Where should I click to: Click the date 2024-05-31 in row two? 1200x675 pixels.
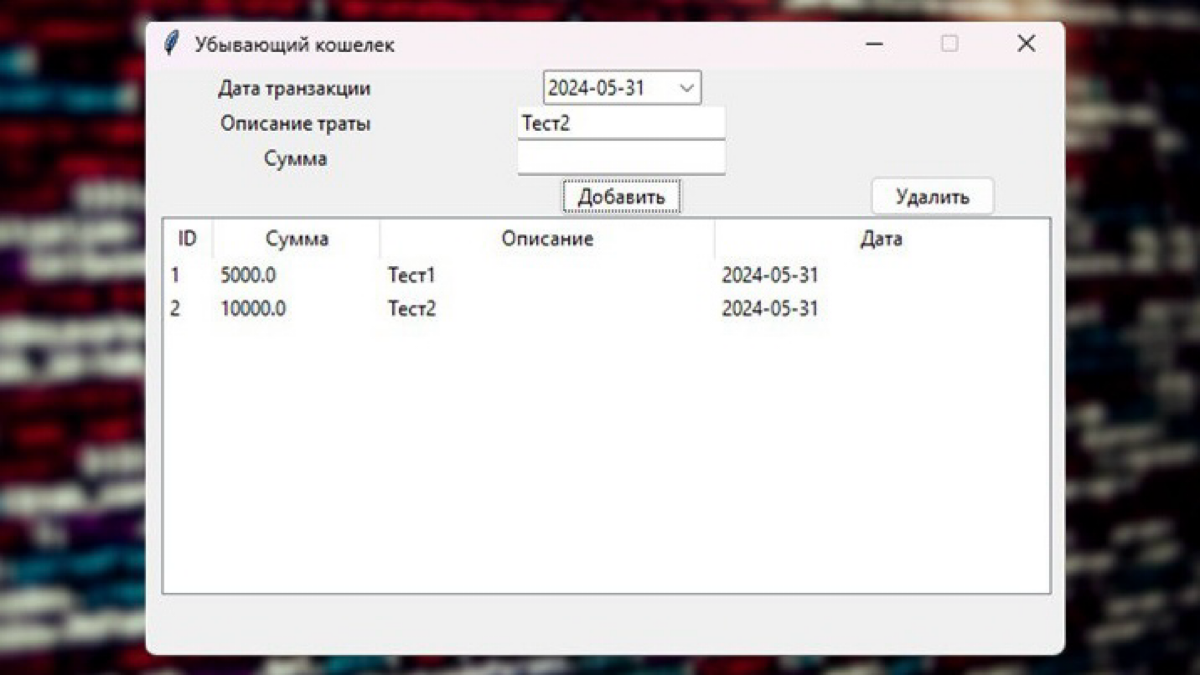[x=770, y=309]
